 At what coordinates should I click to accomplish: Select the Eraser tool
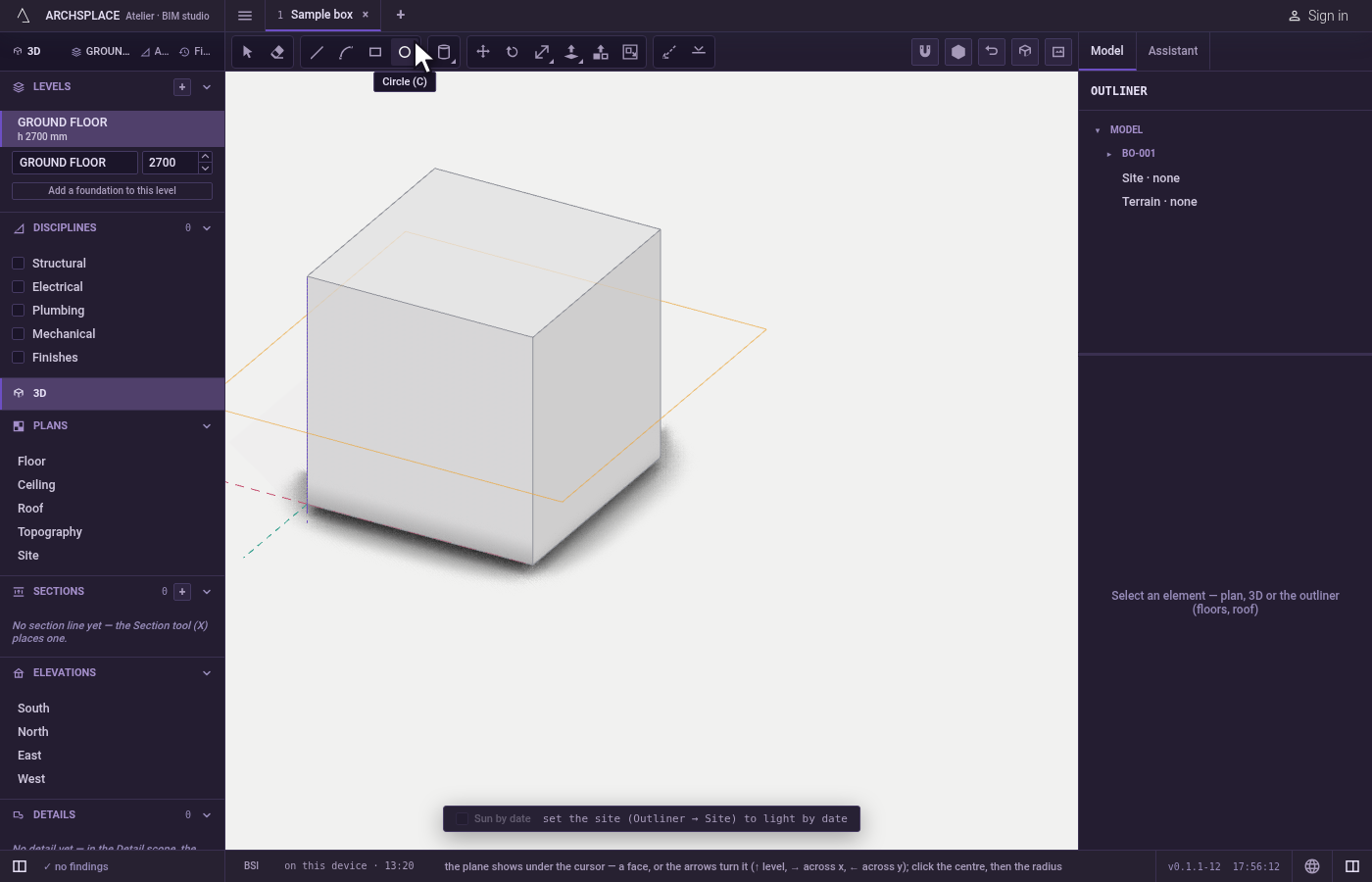[x=277, y=52]
